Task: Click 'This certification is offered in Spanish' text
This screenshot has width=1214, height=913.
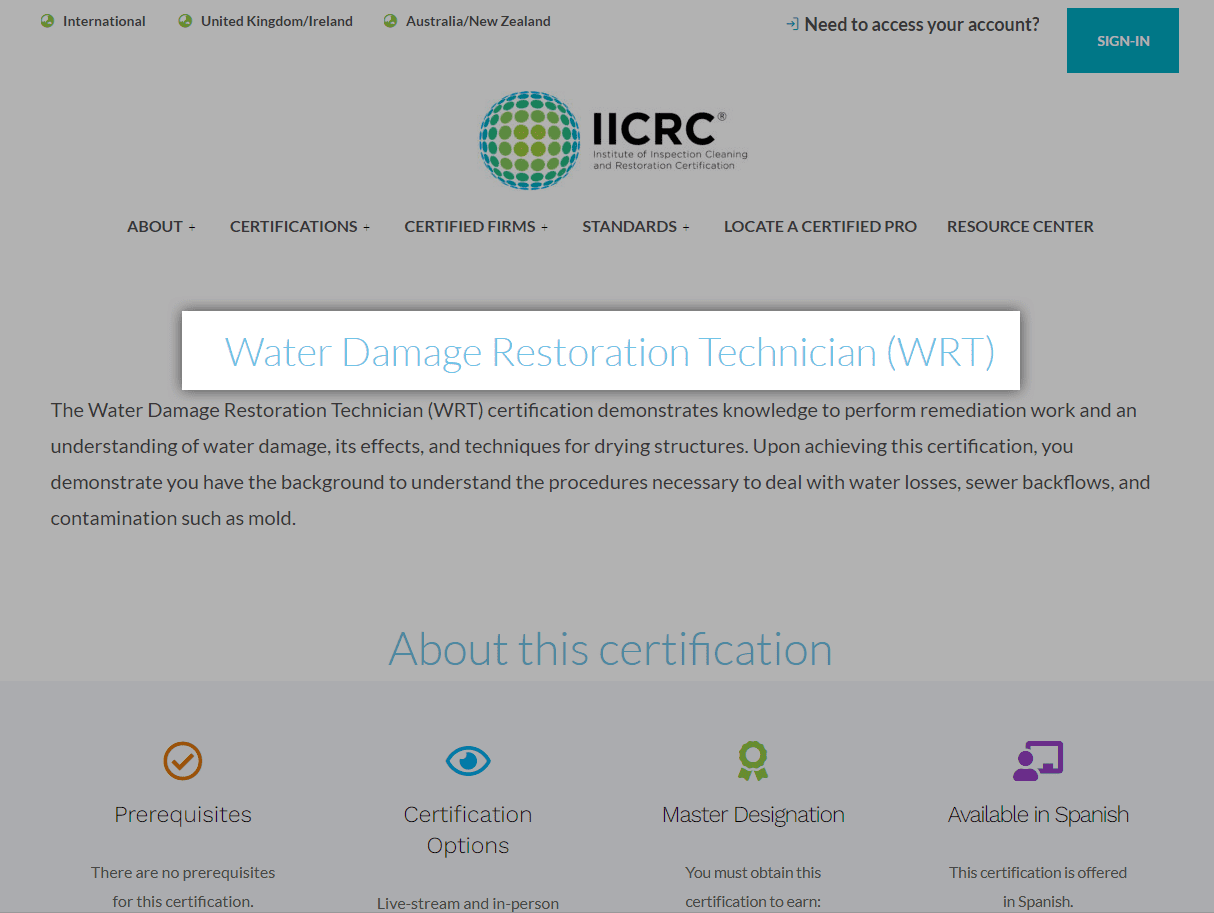Action: [1038, 887]
